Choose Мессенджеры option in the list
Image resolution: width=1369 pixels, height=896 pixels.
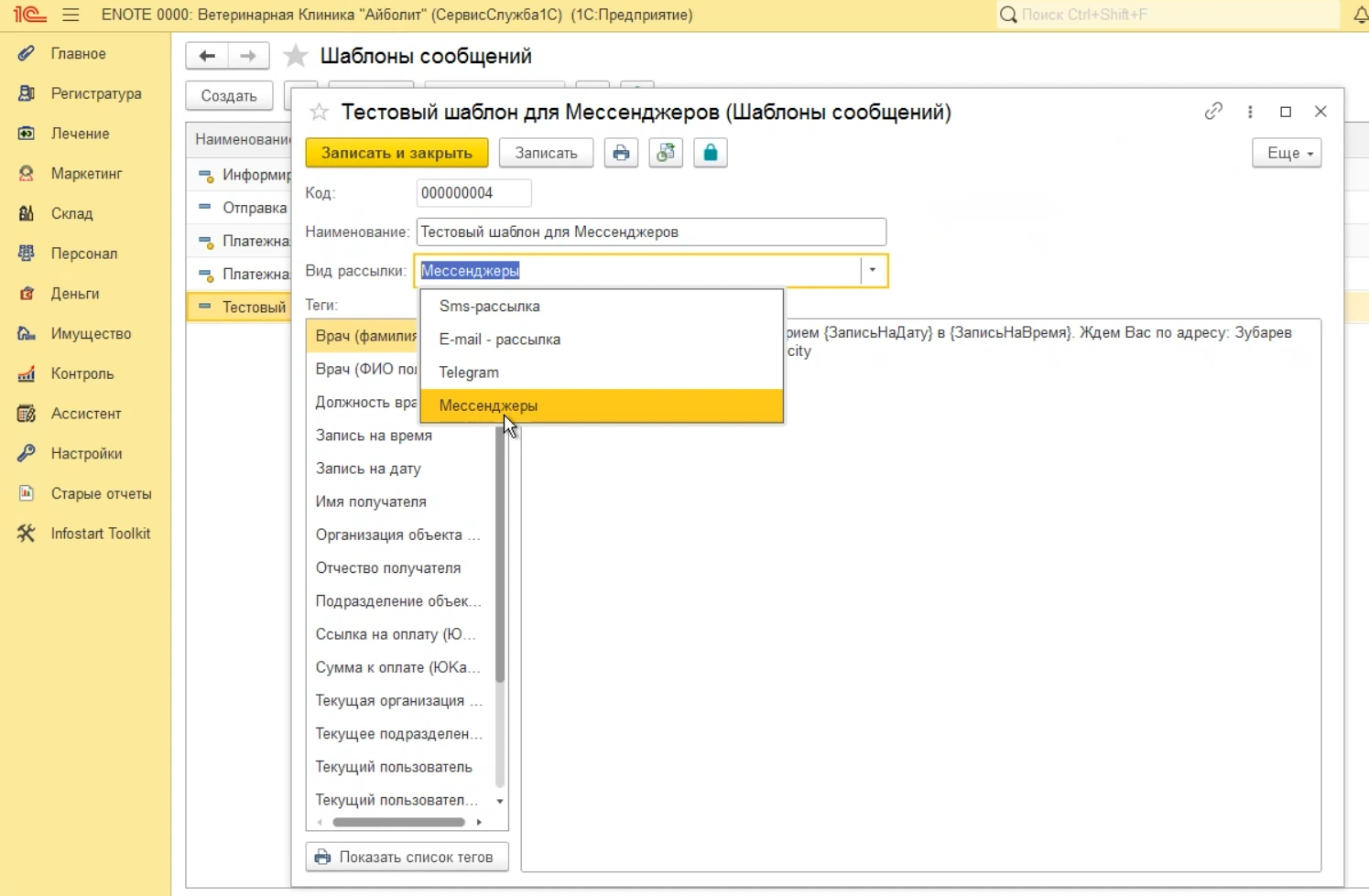[x=602, y=405]
